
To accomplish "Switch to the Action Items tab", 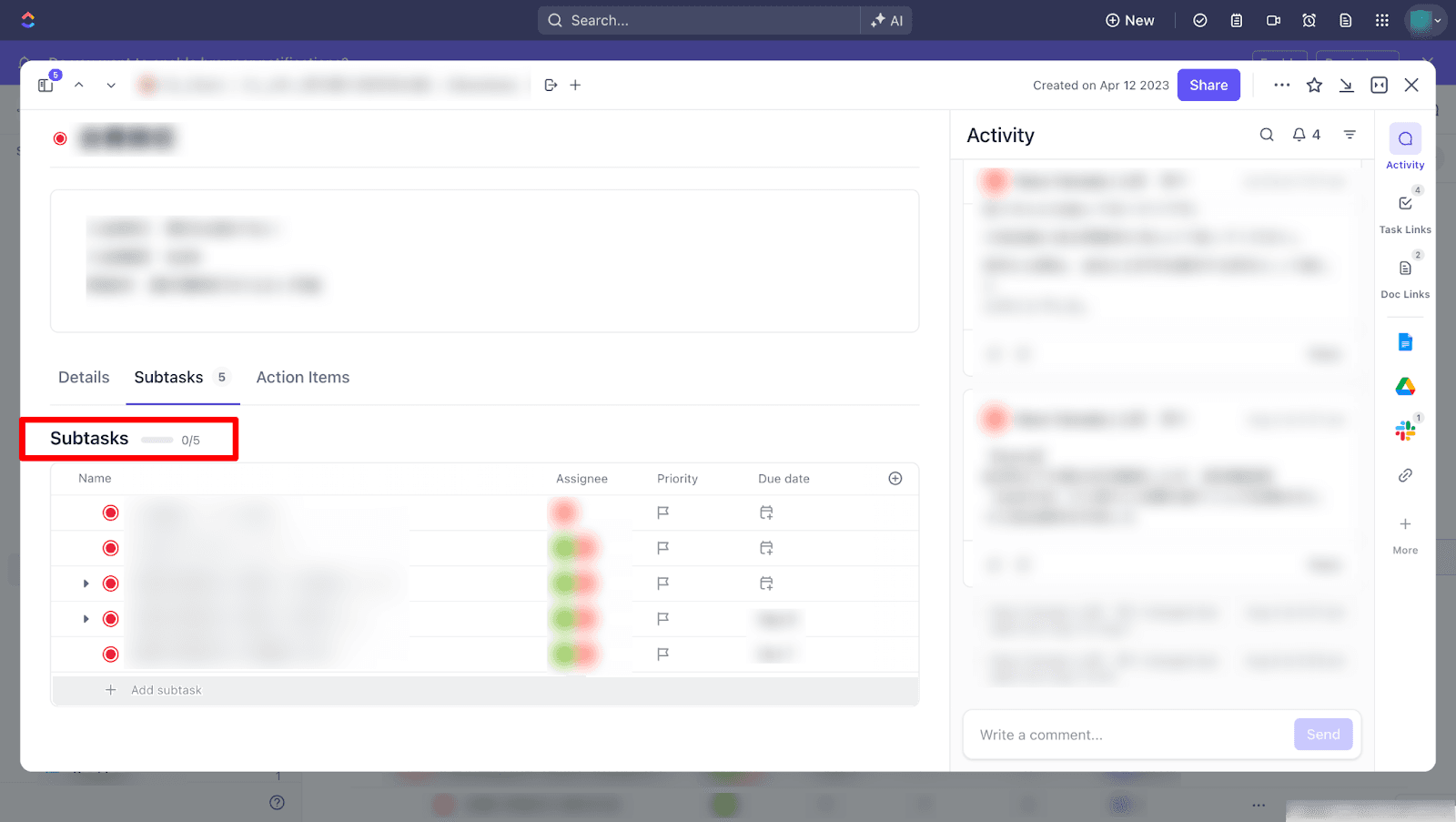I will pyautogui.click(x=303, y=377).
